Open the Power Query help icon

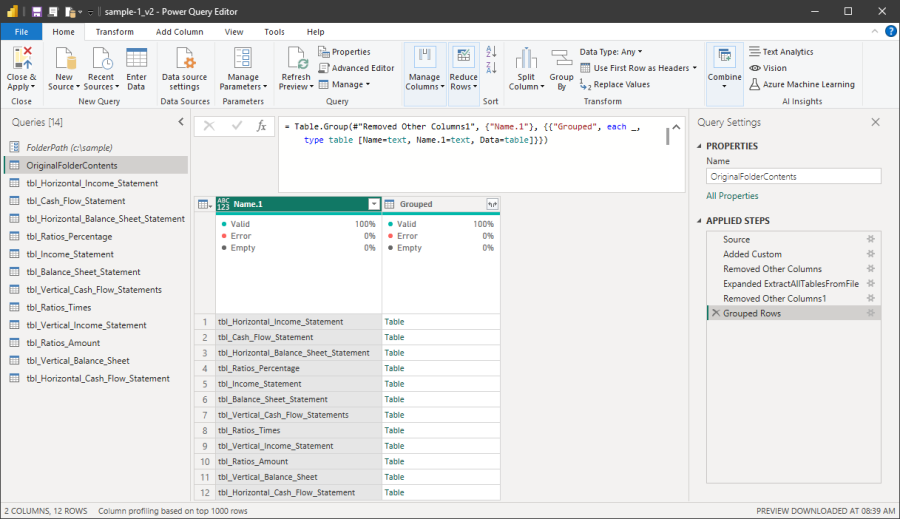[890, 32]
